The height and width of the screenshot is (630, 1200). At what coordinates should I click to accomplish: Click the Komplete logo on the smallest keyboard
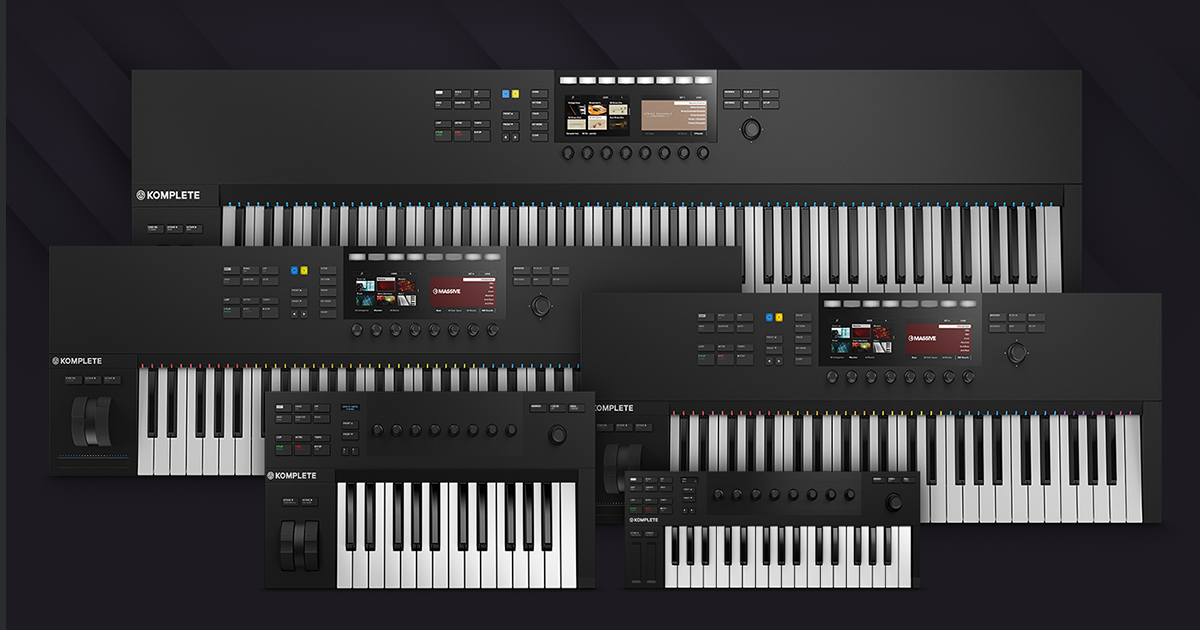(644, 519)
